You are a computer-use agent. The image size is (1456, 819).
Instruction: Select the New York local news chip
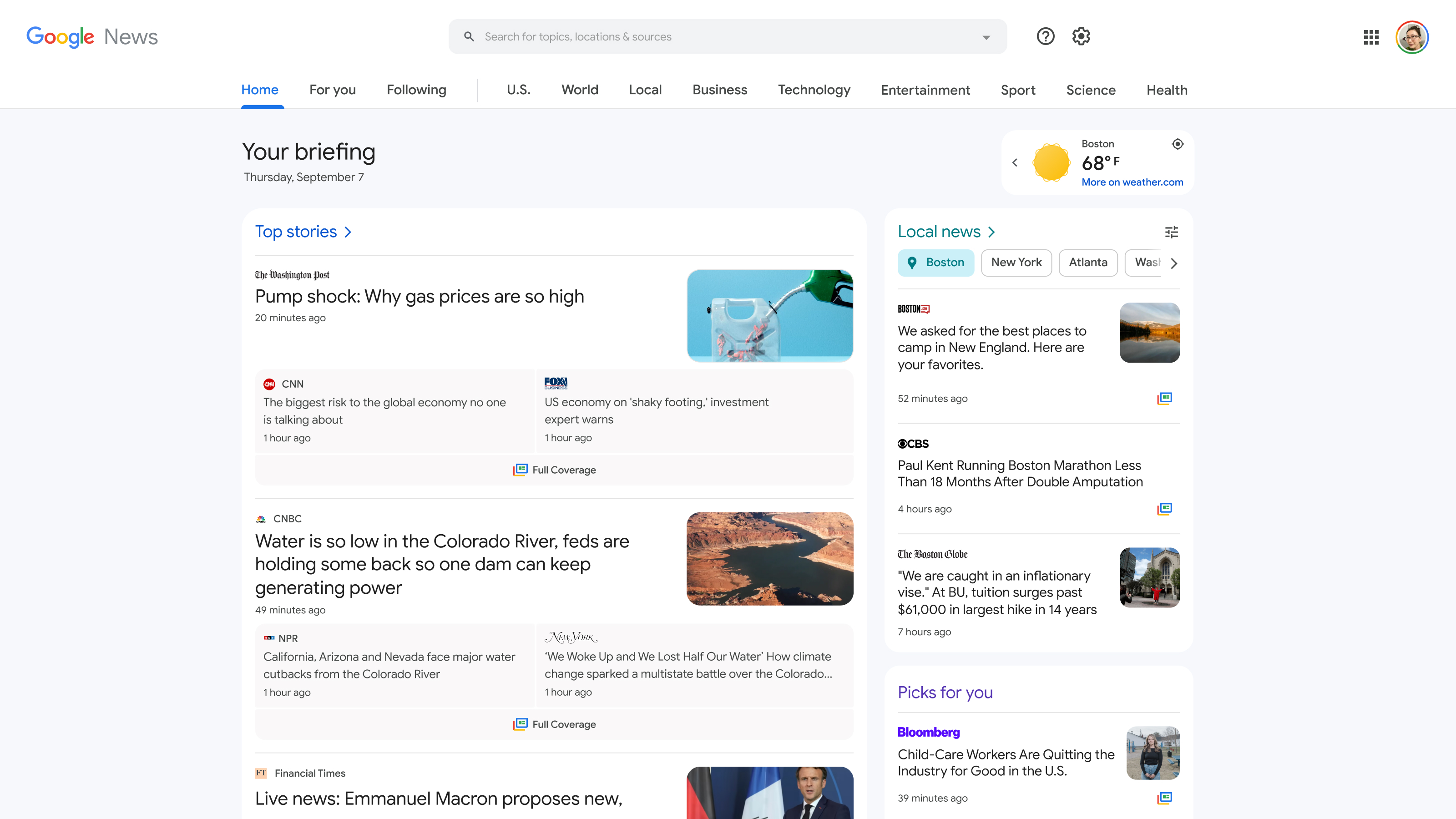(1016, 262)
